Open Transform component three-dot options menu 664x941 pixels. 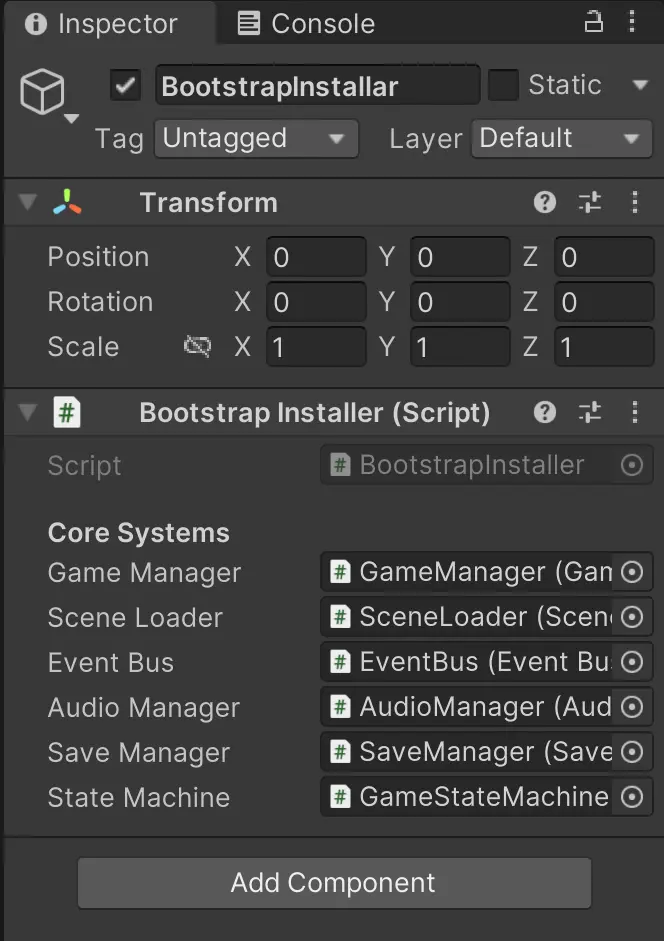(635, 202)
